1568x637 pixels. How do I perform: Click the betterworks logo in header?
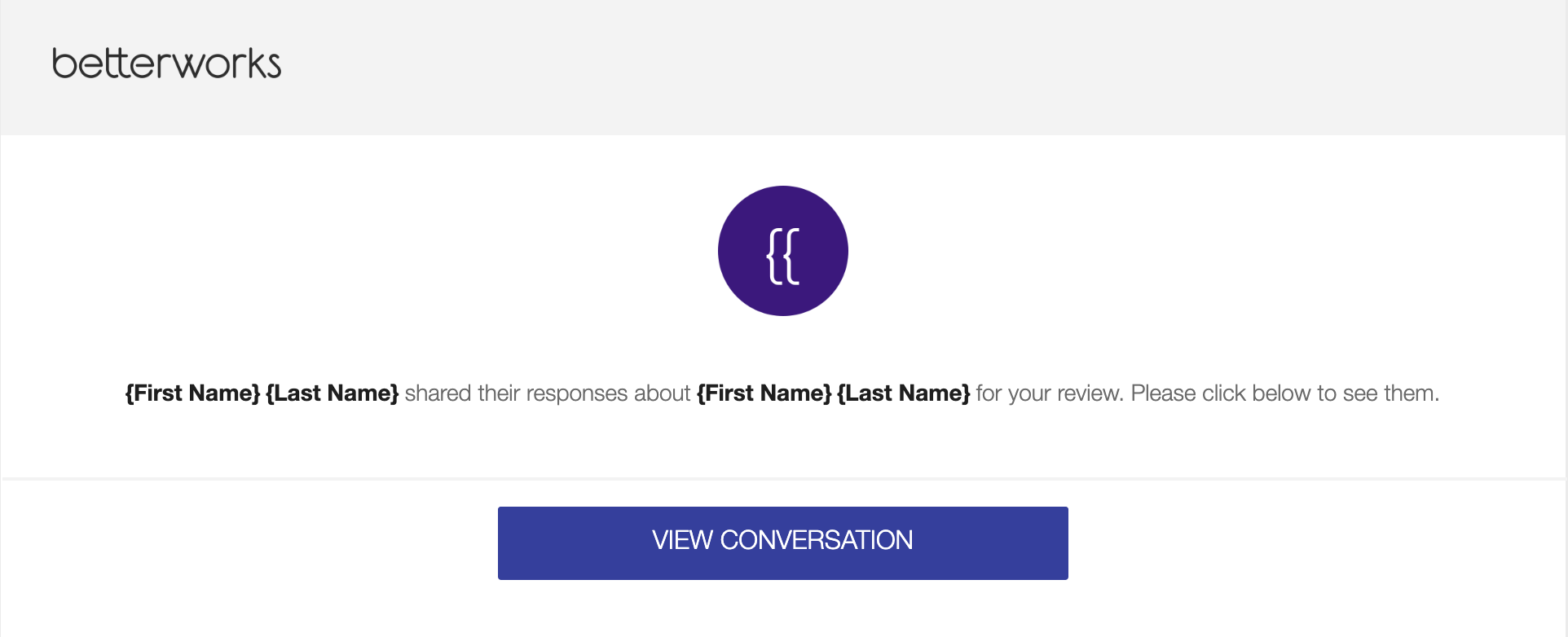[166, 64]
